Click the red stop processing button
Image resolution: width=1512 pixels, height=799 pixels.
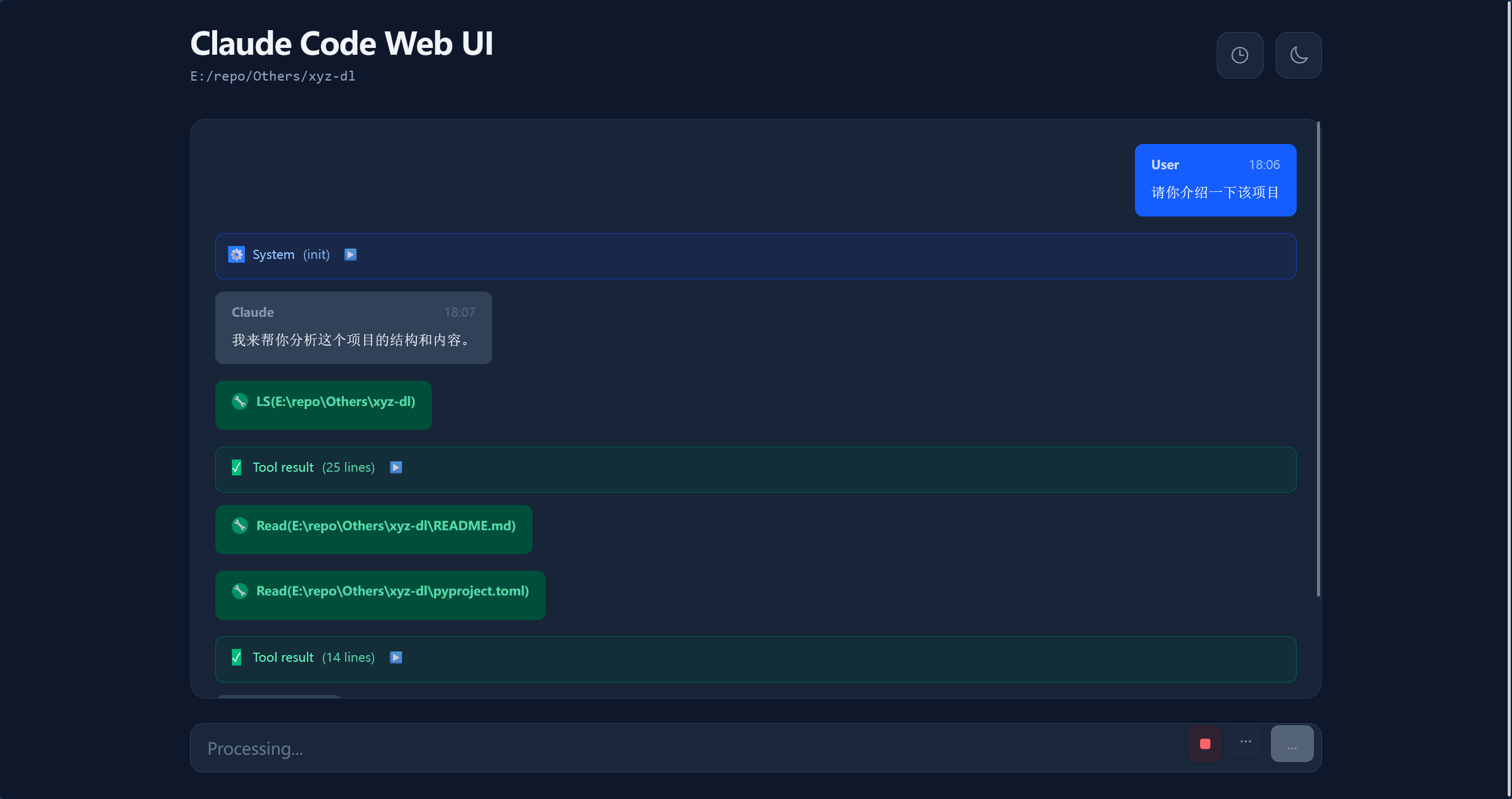point(1204,744)
